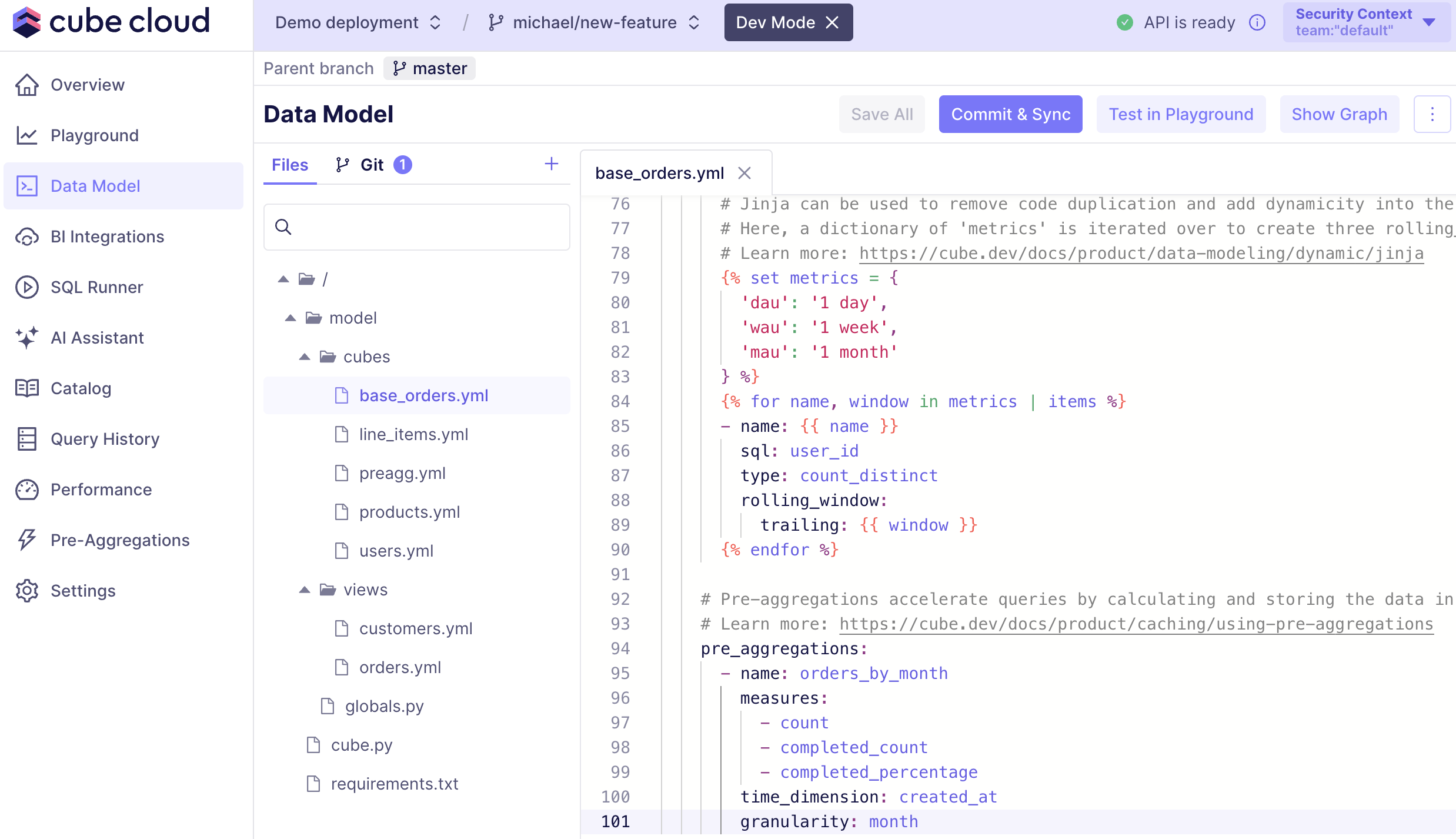
Task: Close the base_orders.yml editor tab
Action: click(744, 173)
